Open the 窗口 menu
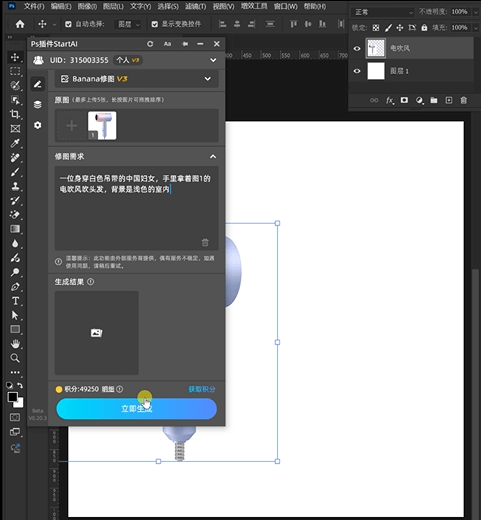The height and width of the screenshot is (520, 481). pos(286,6)
